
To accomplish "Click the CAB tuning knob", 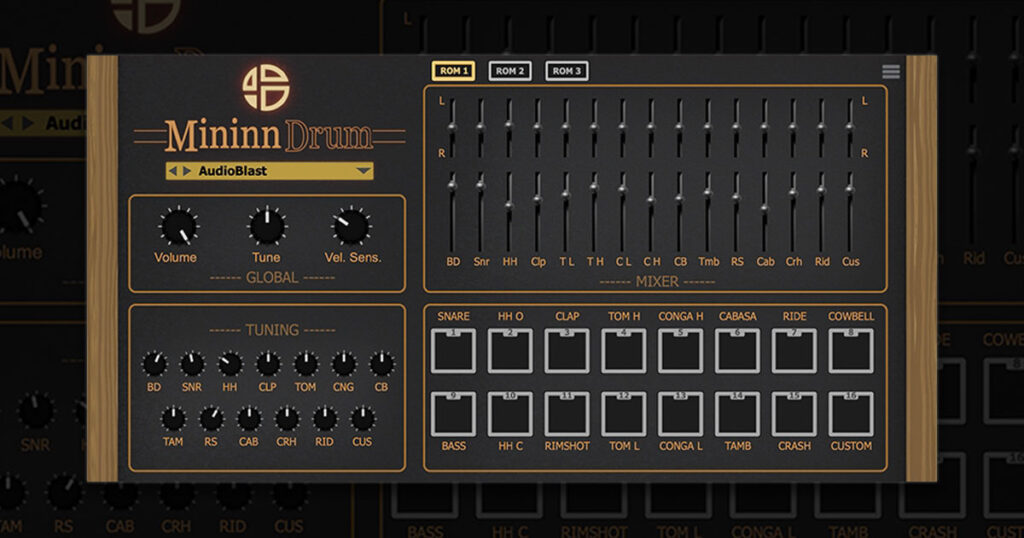I will pyautogui.click(x=249, y=419).
